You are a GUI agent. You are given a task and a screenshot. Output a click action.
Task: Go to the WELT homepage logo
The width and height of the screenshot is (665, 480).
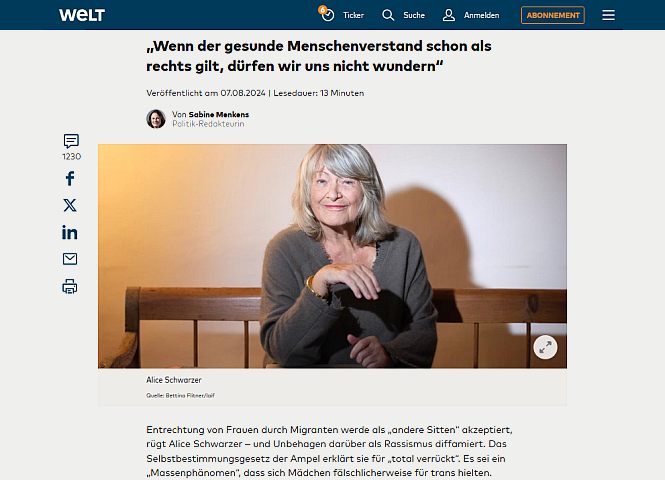coord(82,15)
